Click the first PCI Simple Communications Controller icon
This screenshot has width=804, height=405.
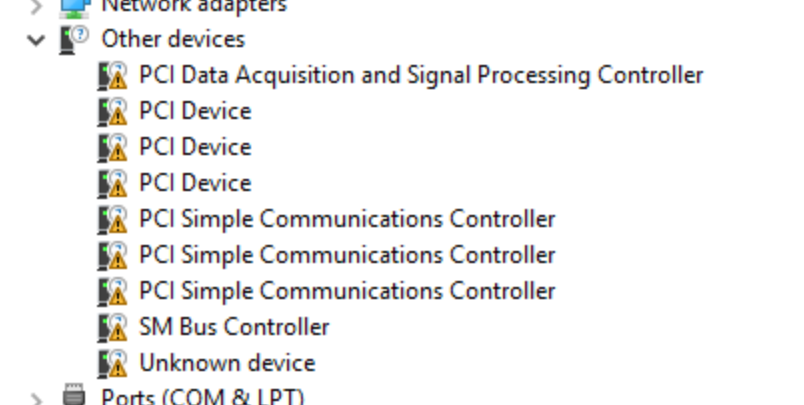(x=113, y=219)
